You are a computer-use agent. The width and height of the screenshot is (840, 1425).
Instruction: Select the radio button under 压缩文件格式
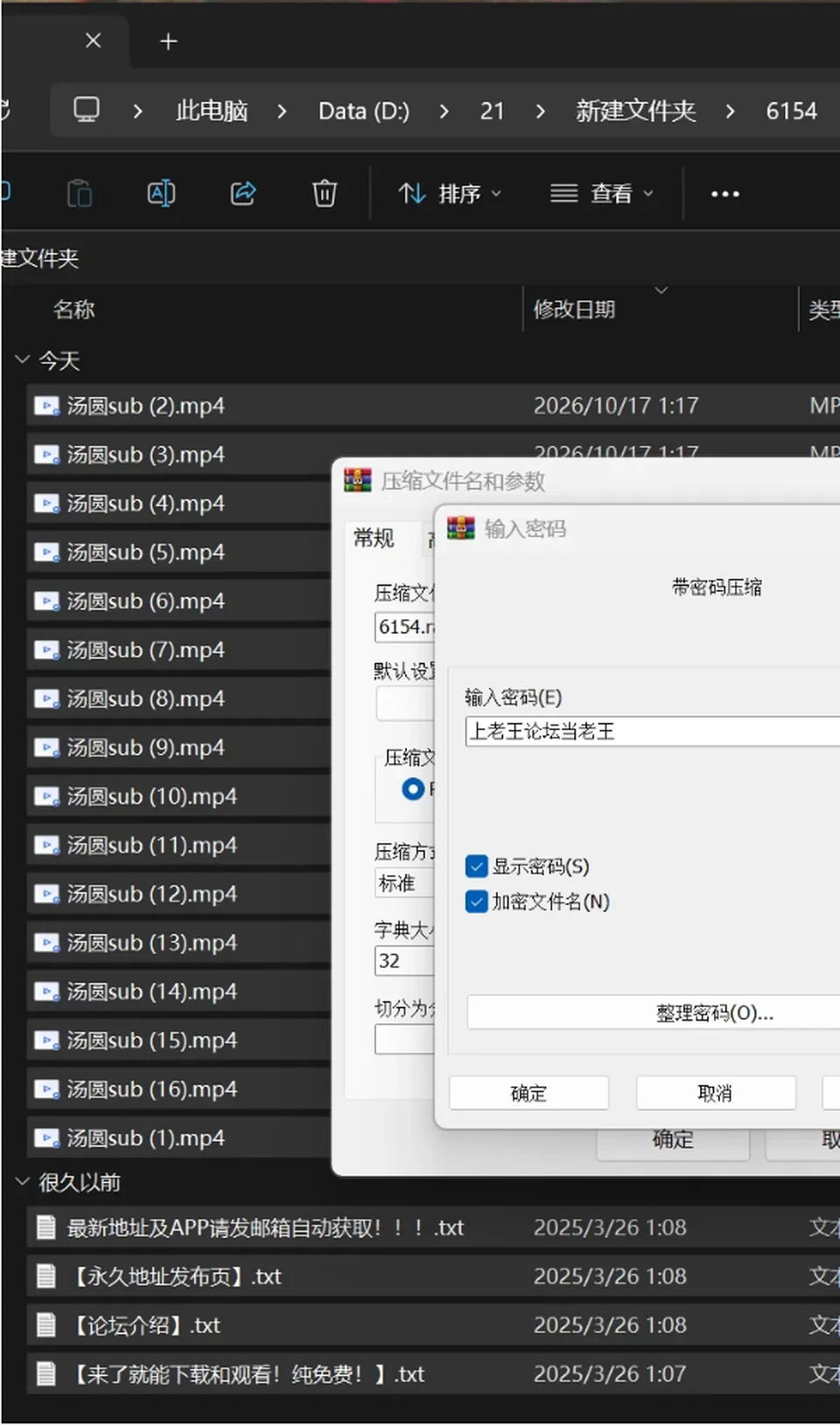tap(413, 790)
